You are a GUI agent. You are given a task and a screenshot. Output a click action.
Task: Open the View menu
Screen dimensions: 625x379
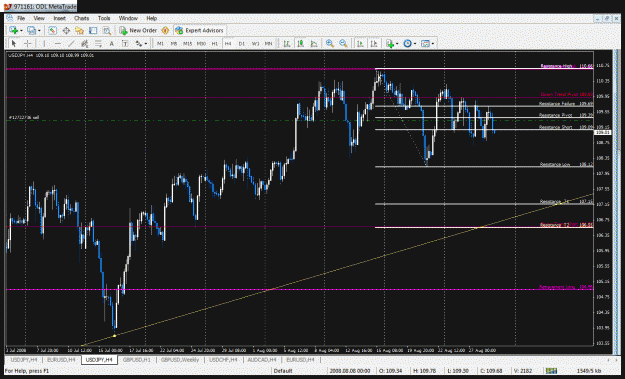pos(39,18)
